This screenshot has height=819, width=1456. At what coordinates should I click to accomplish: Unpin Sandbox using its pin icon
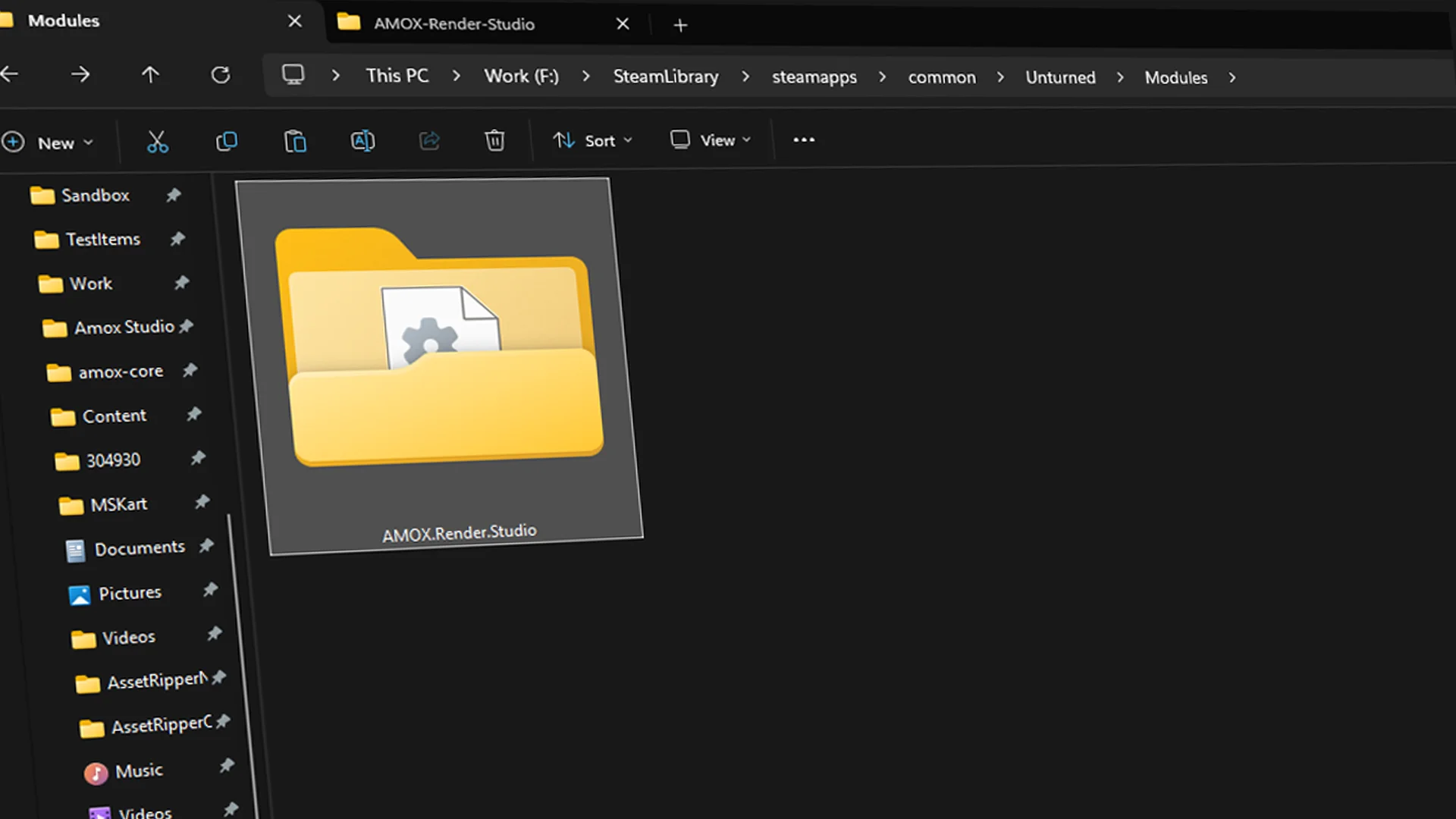click(x=174, y=195)
